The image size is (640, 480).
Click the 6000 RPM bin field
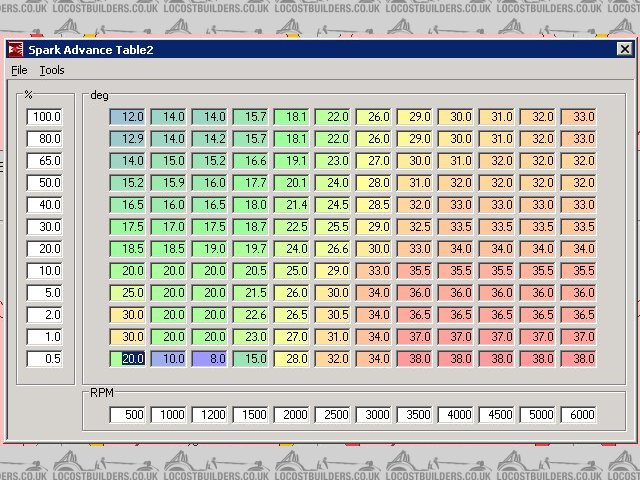[578, 414]
